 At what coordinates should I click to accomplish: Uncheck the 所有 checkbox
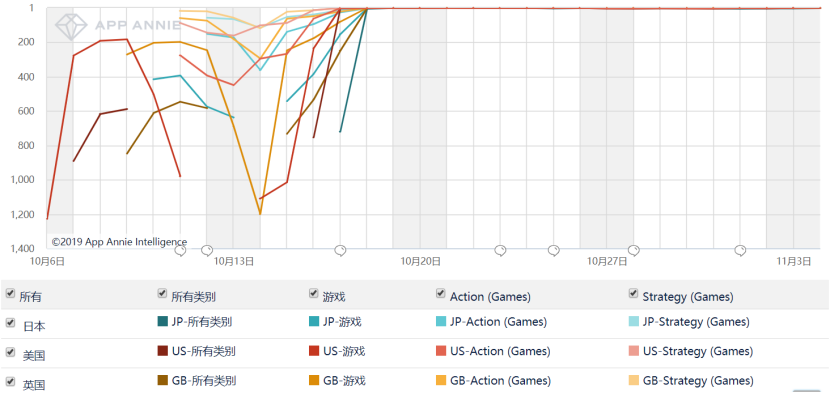[10, 294]
